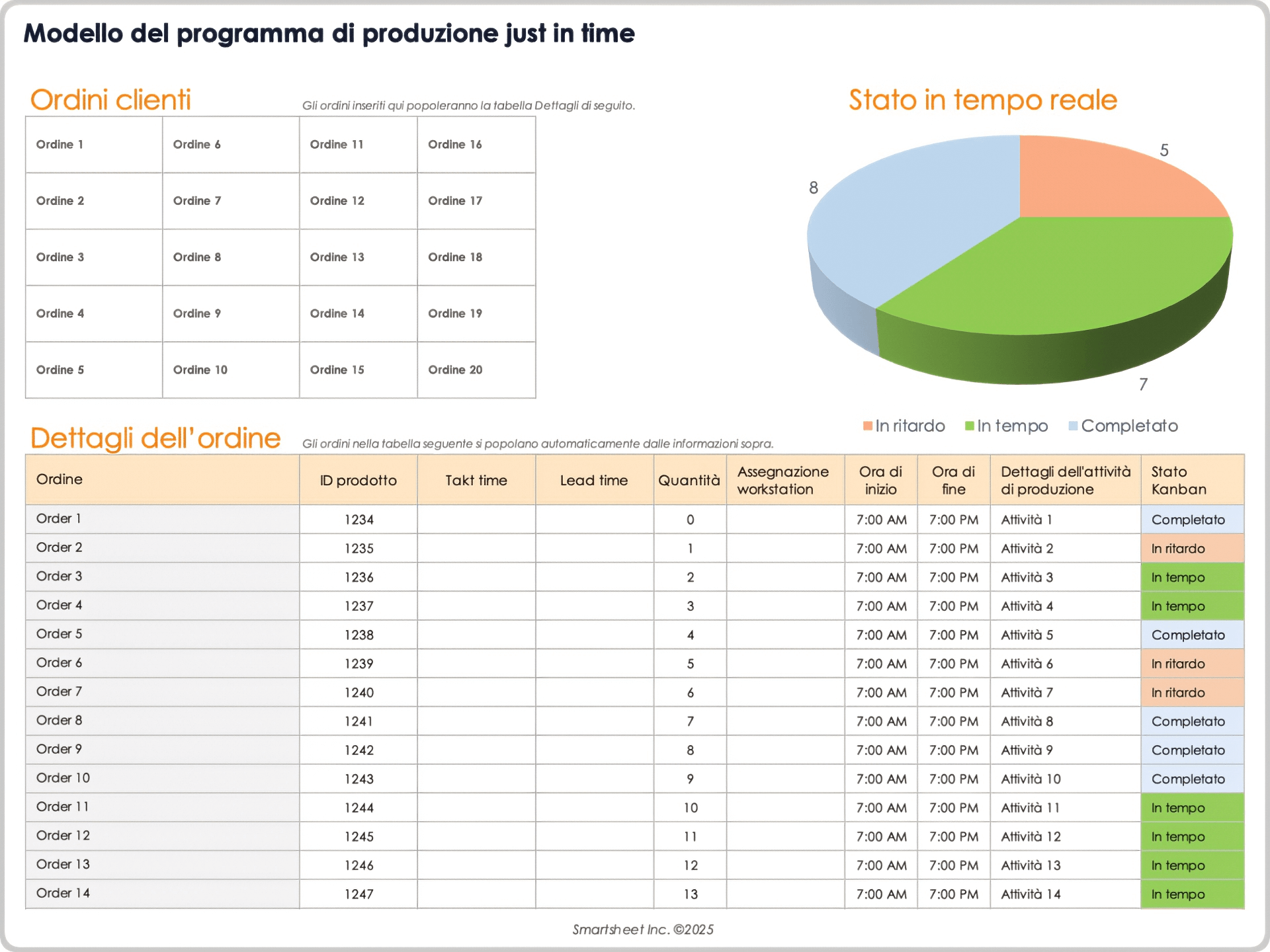Click the Takt time column header
This screenshot has width=1270, height=952.
(x=476, y=480)
